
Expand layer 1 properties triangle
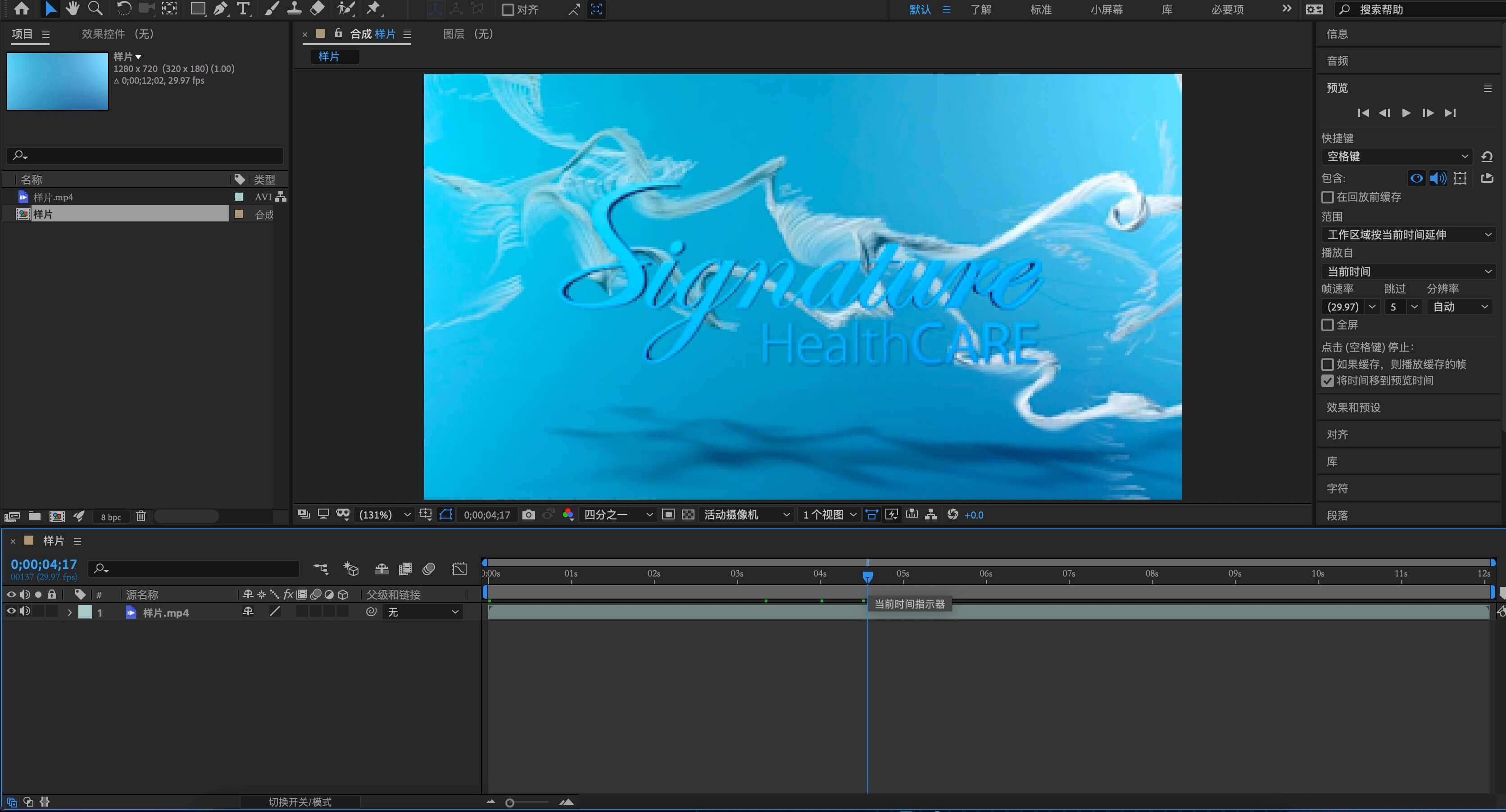click(69, 613)
